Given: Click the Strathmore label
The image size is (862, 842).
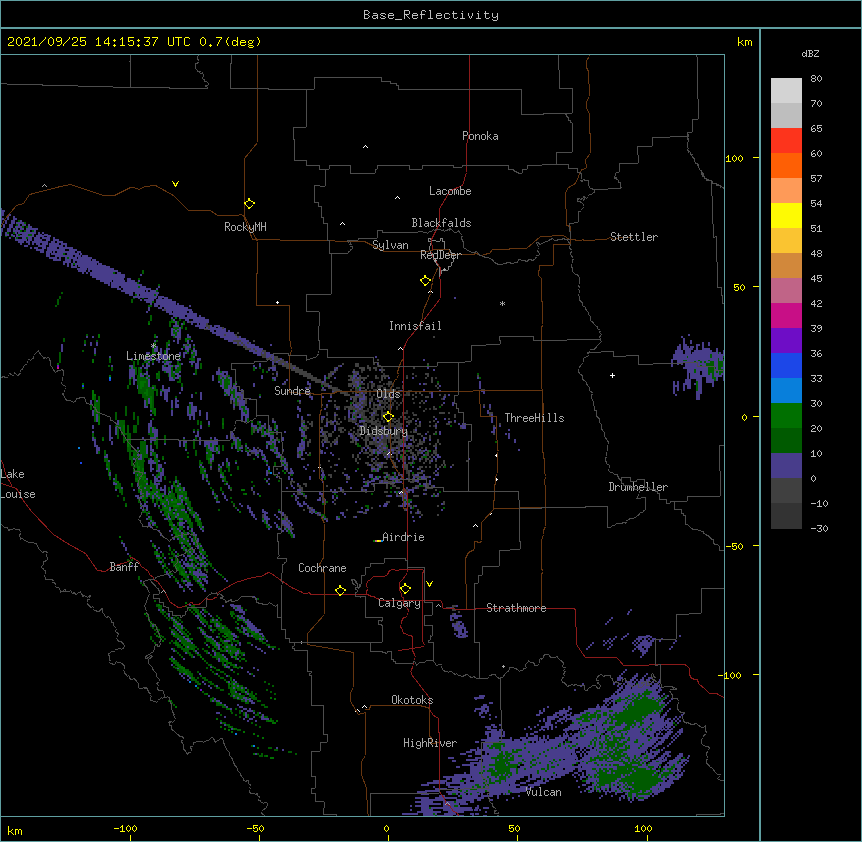Looking at the screenshot, I should coord(516,608).
